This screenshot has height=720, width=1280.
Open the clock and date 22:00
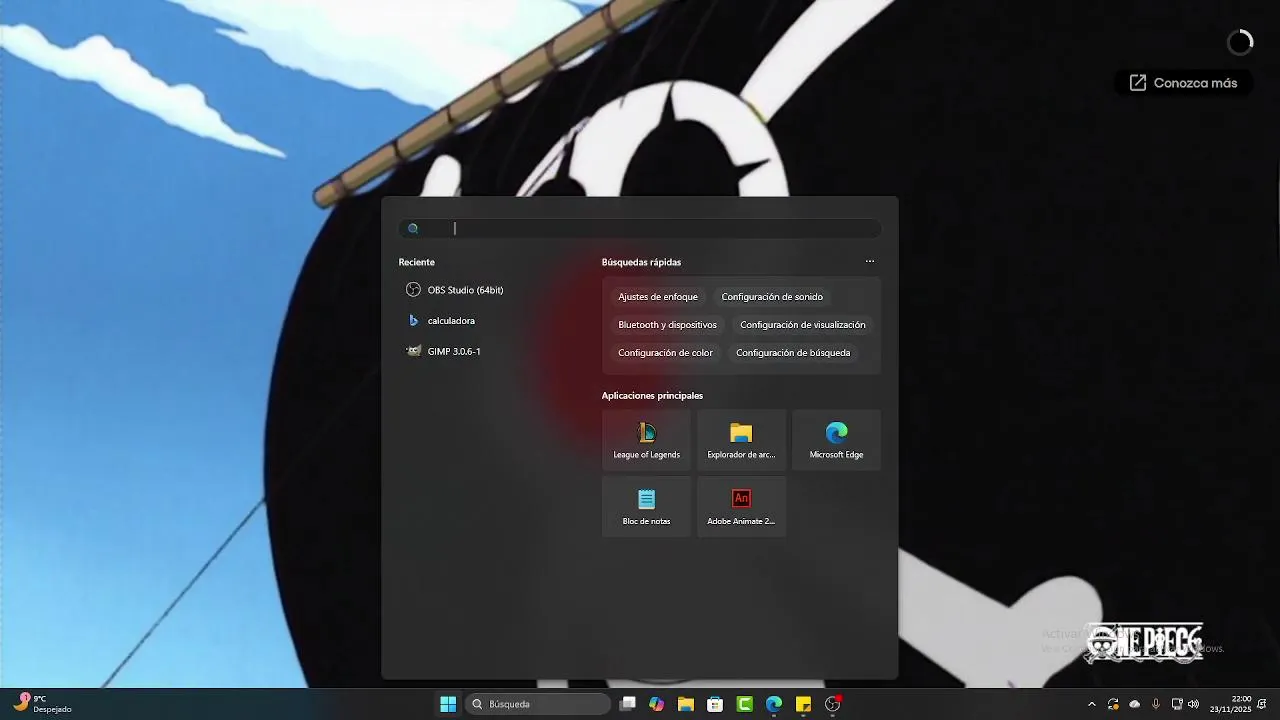point(1230,704)
